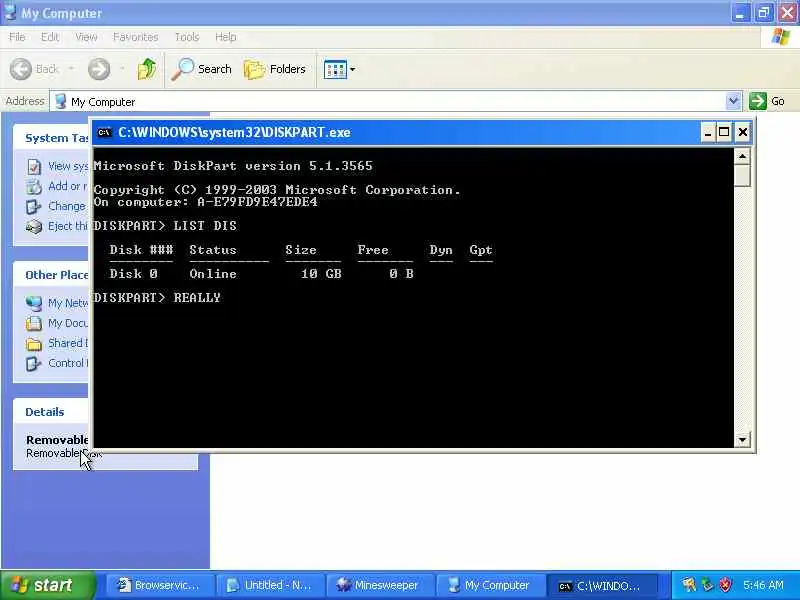Open Control Panel link

click(x=68, y=363)
